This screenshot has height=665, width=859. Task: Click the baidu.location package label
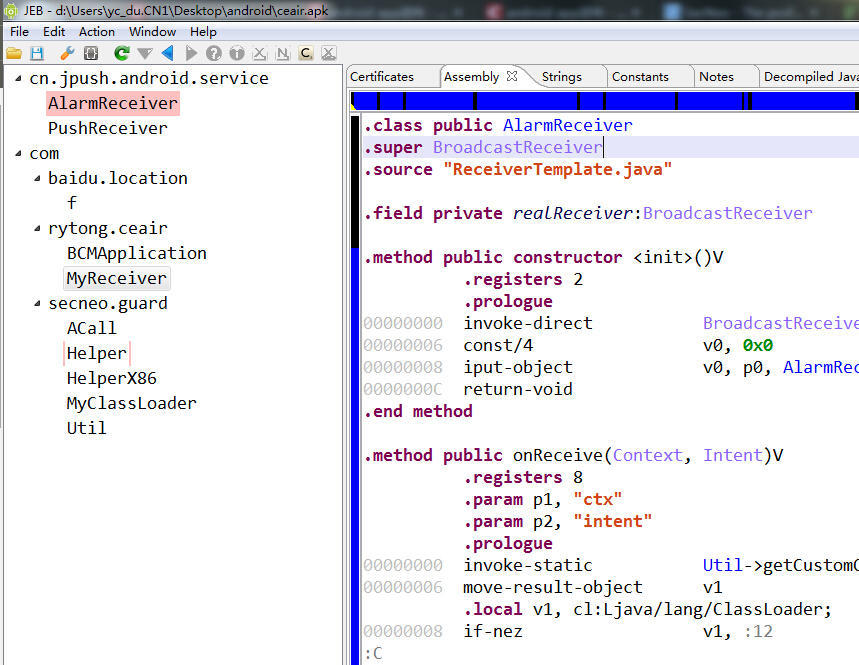tap(117, 179)
